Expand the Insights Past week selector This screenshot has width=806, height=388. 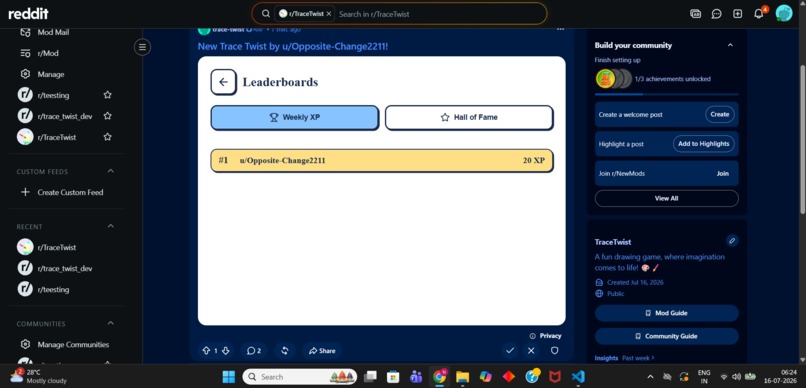click(x=638, y=358)
